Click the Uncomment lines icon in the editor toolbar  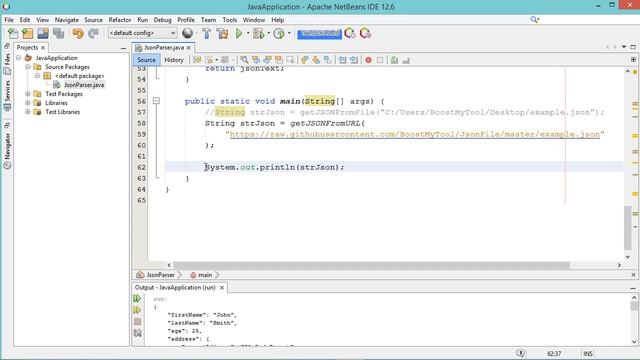point(406,60)
